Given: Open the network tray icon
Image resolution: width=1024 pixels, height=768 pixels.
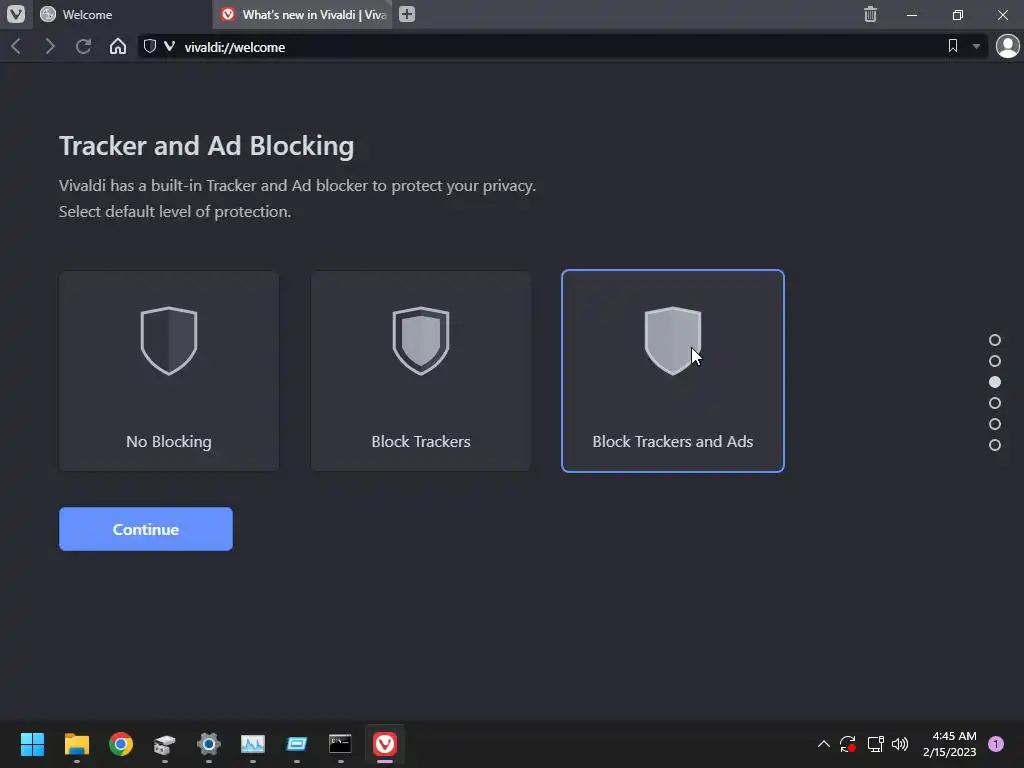Looking at the screenshot, I should (x=875, y=744).
